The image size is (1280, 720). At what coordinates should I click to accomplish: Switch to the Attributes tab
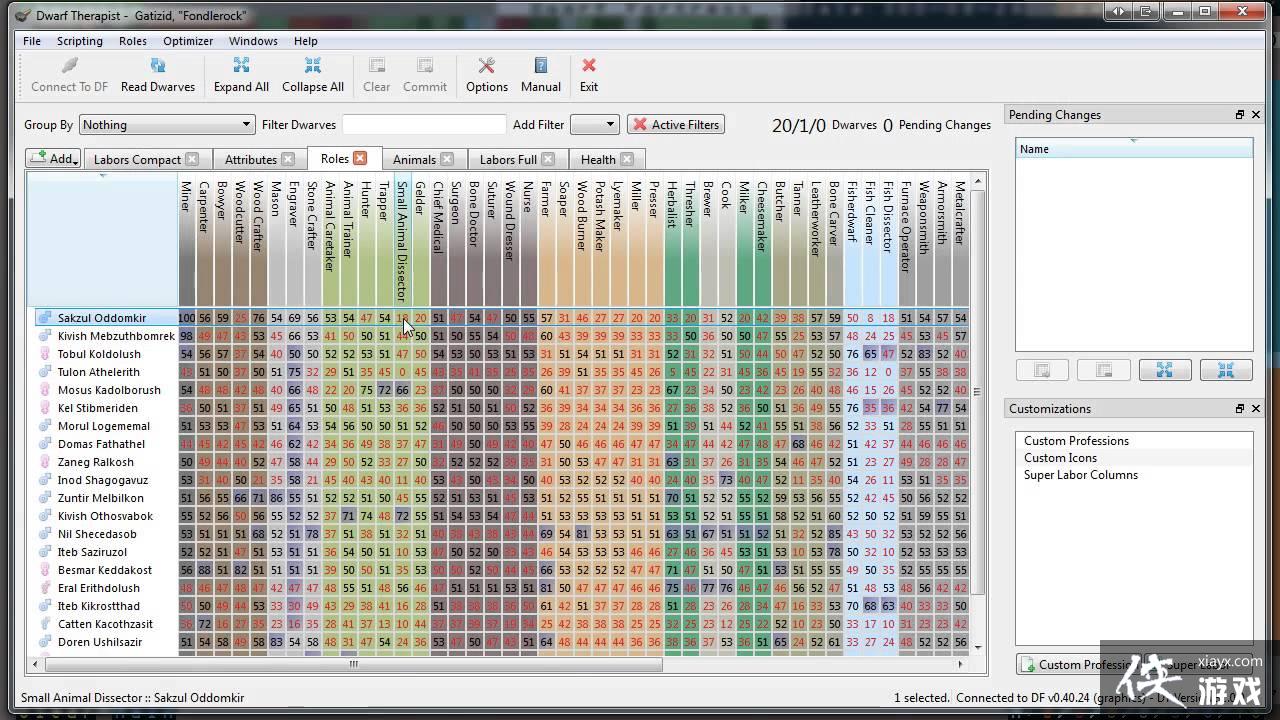251,159
